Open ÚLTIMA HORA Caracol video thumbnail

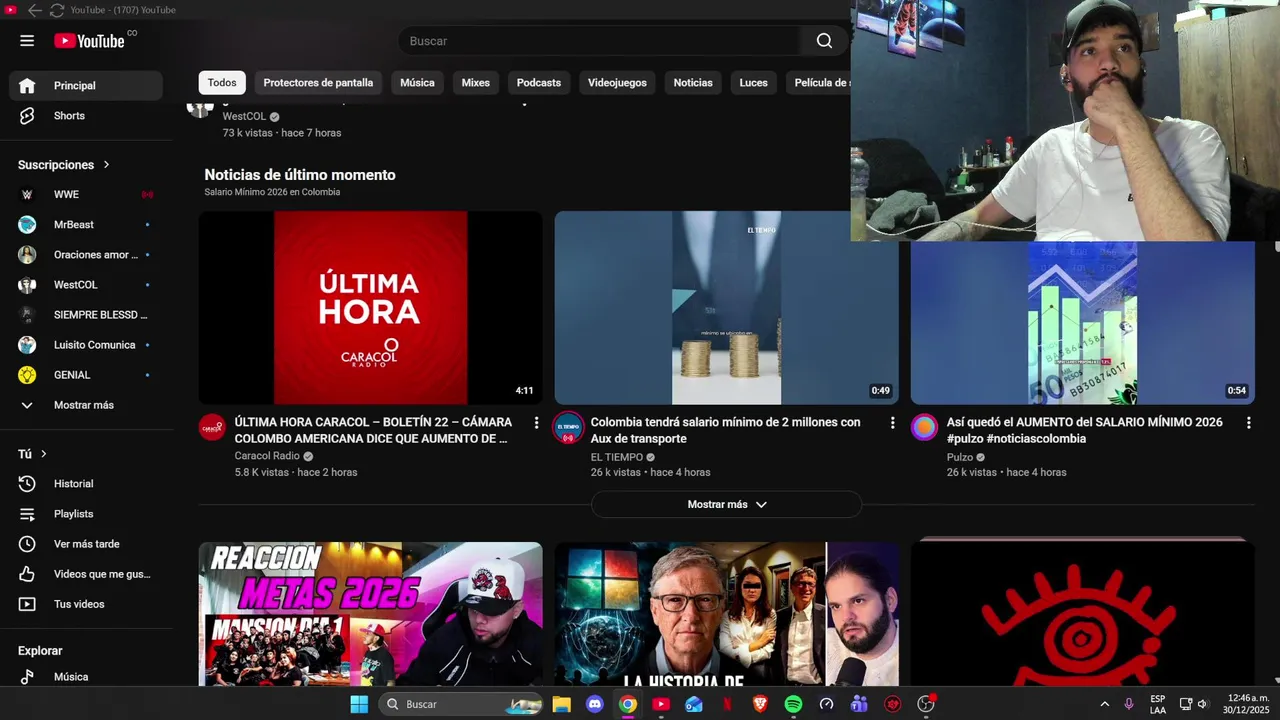[x=370, y=307]
